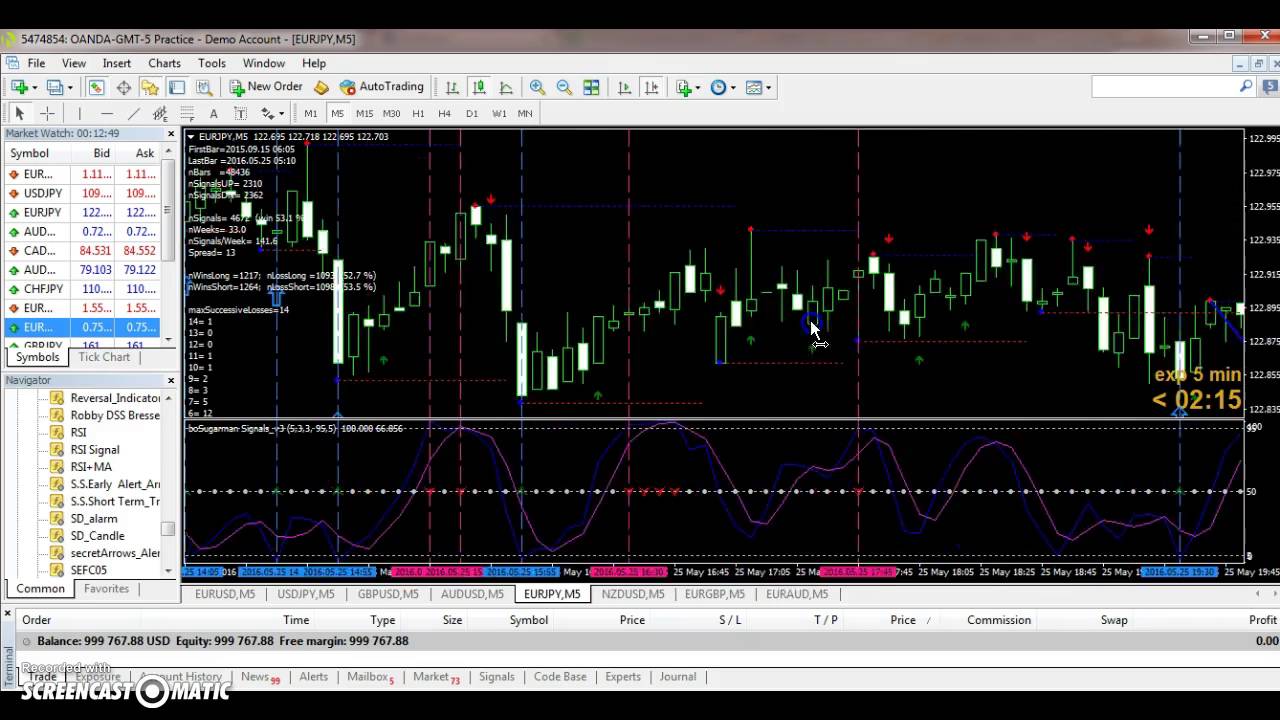Toggle the Terminal window toolbar icon

click(177, 87)
